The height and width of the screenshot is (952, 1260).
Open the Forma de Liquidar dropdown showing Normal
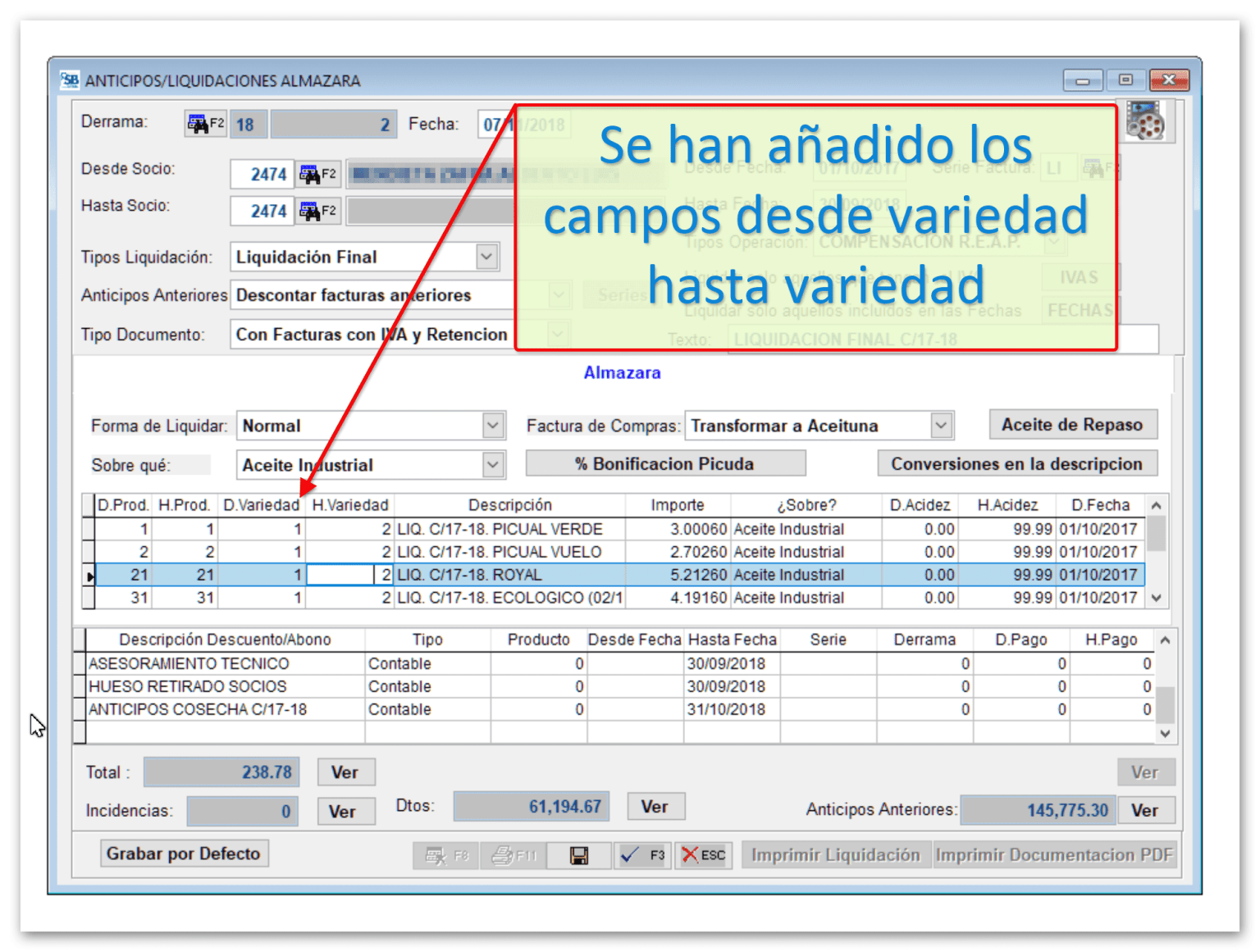pos(492,425)
